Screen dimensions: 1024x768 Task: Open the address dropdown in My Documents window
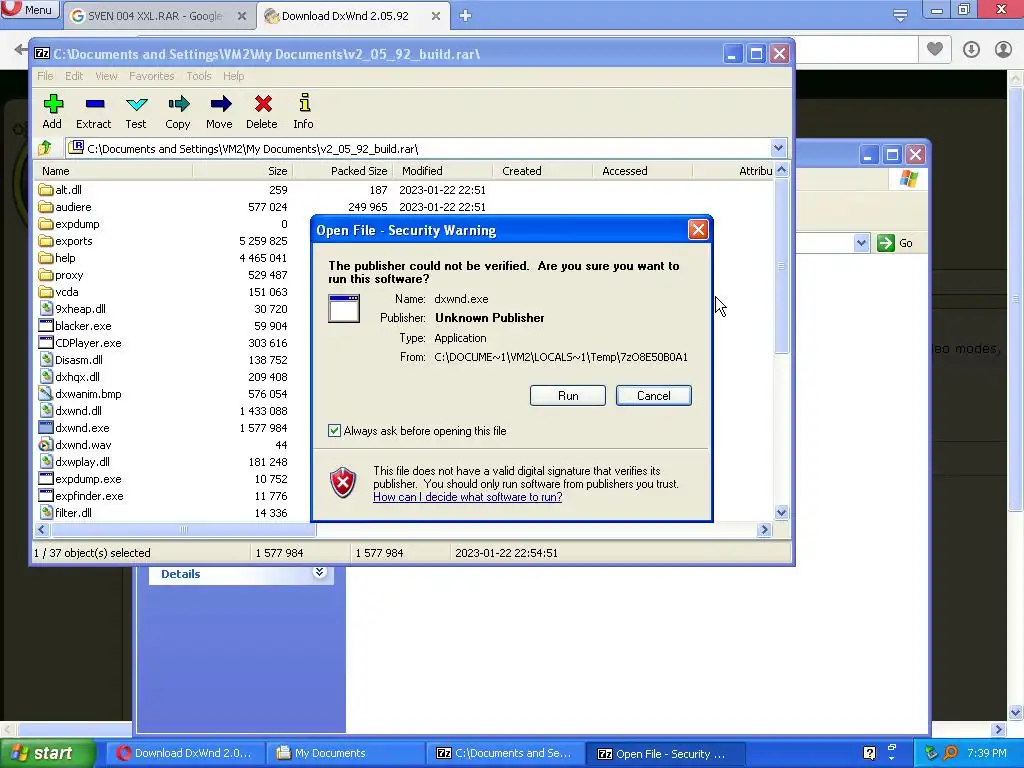[x=861, y=243]
